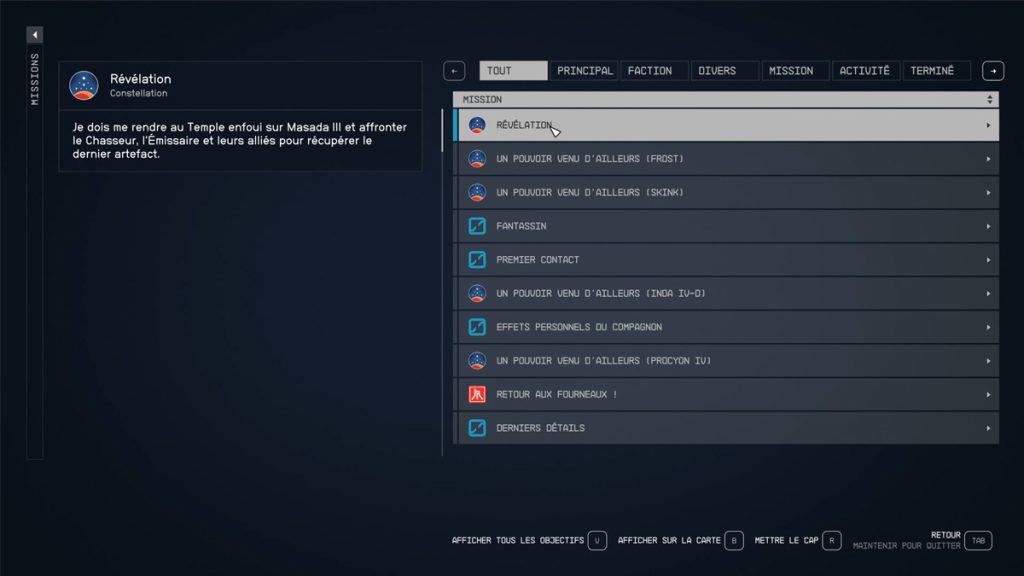Click the sort arrows on the MISSION header
Image resolution: width=1024 pixels, height=576 pixels.
point(988,99)
